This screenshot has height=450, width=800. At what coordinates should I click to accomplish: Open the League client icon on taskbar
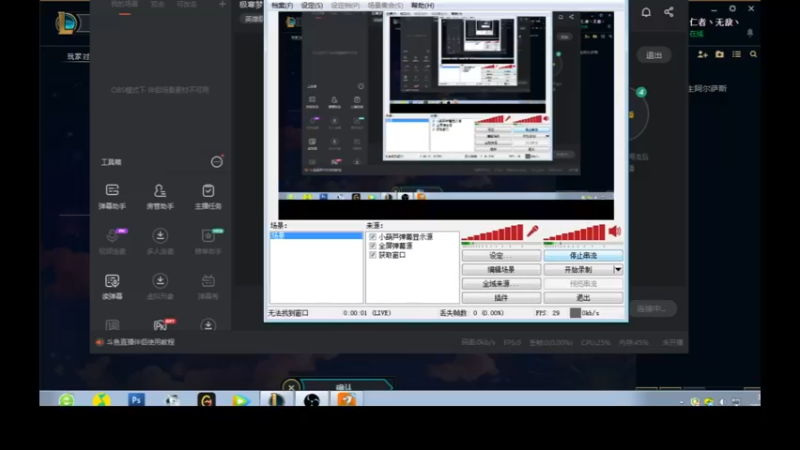tap(276, 400)
